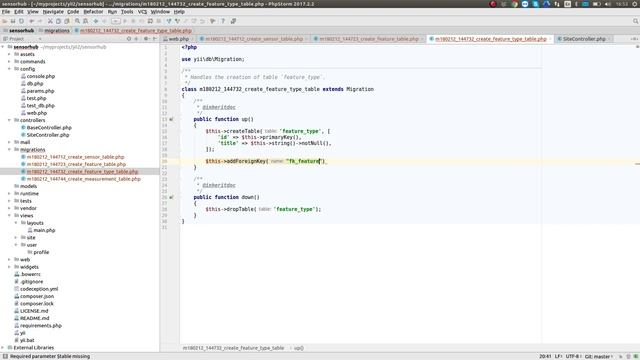This screenshot has width=640, height=360.
Task: Click the Find magnifier icon in toolbar
Action: point(77,21)
